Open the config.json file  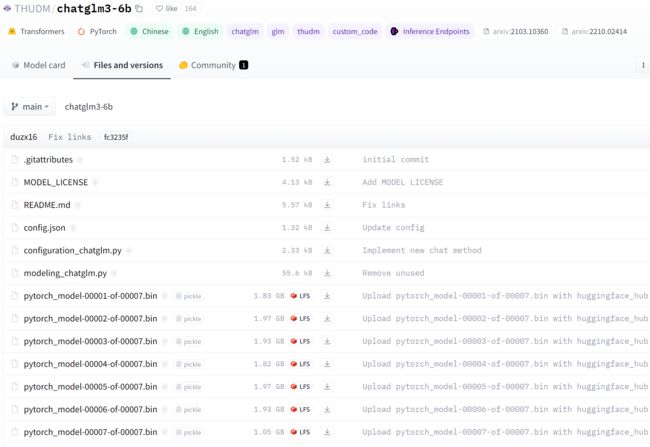(x=44, y=228)
